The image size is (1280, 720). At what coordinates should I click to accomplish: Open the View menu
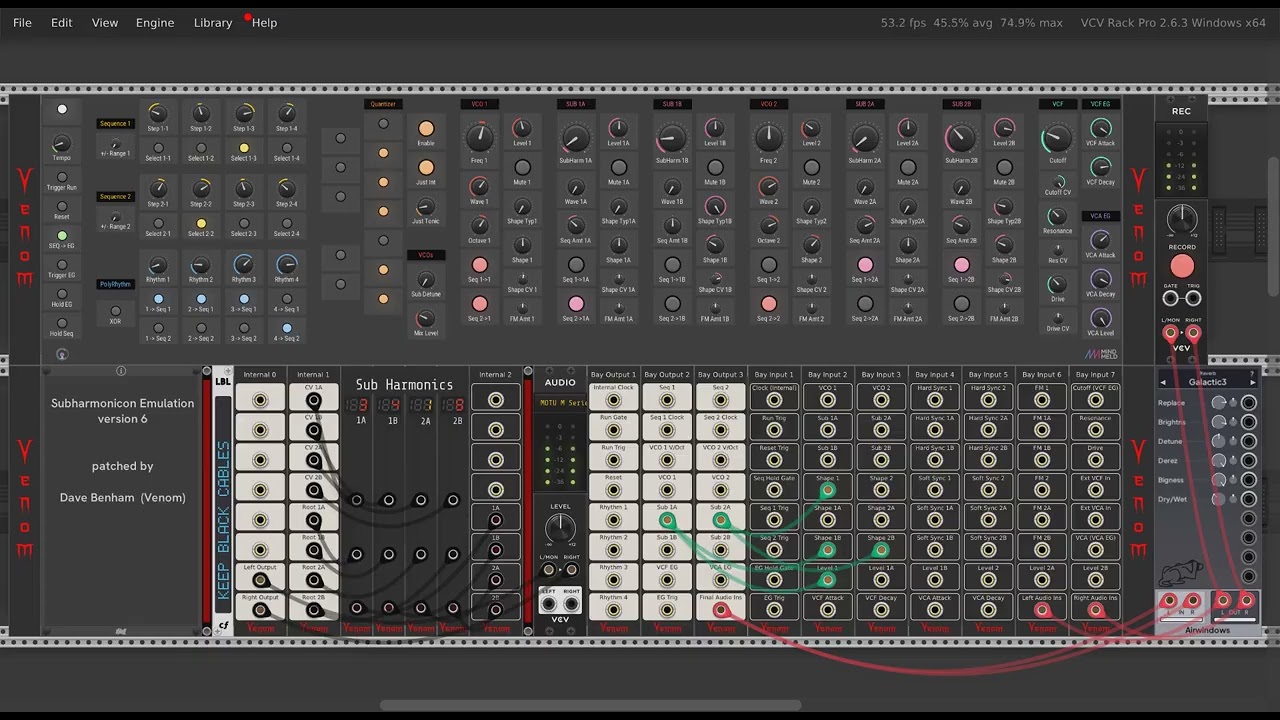tap(105, 22)
